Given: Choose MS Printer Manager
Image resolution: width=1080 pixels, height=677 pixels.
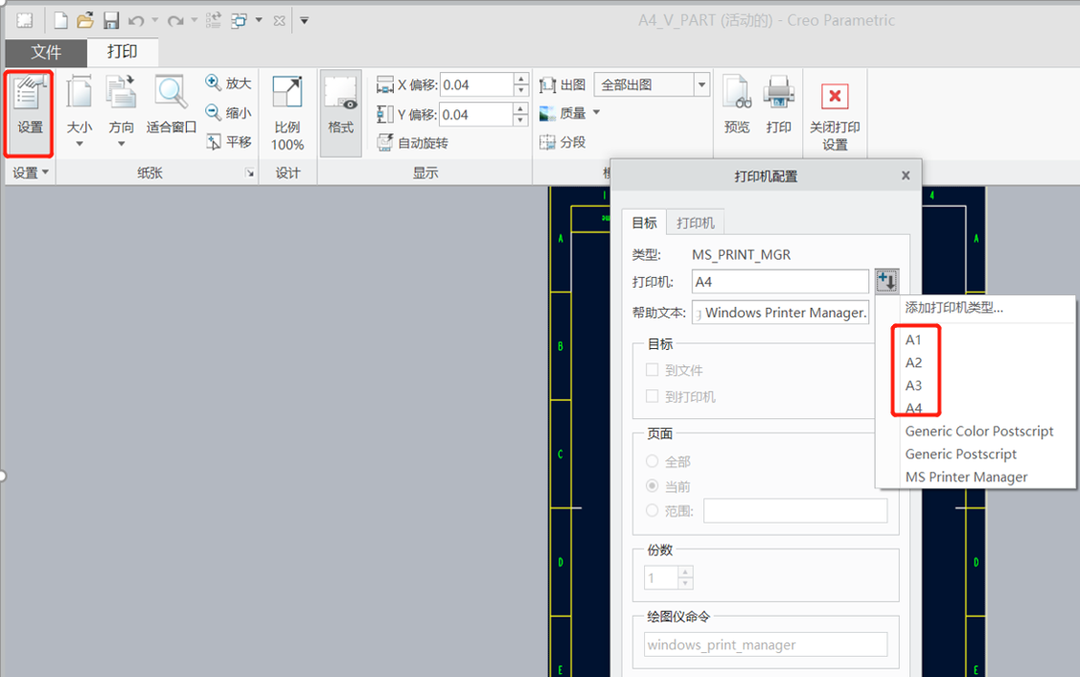Looking at the screenshot, I should (966, 477).
